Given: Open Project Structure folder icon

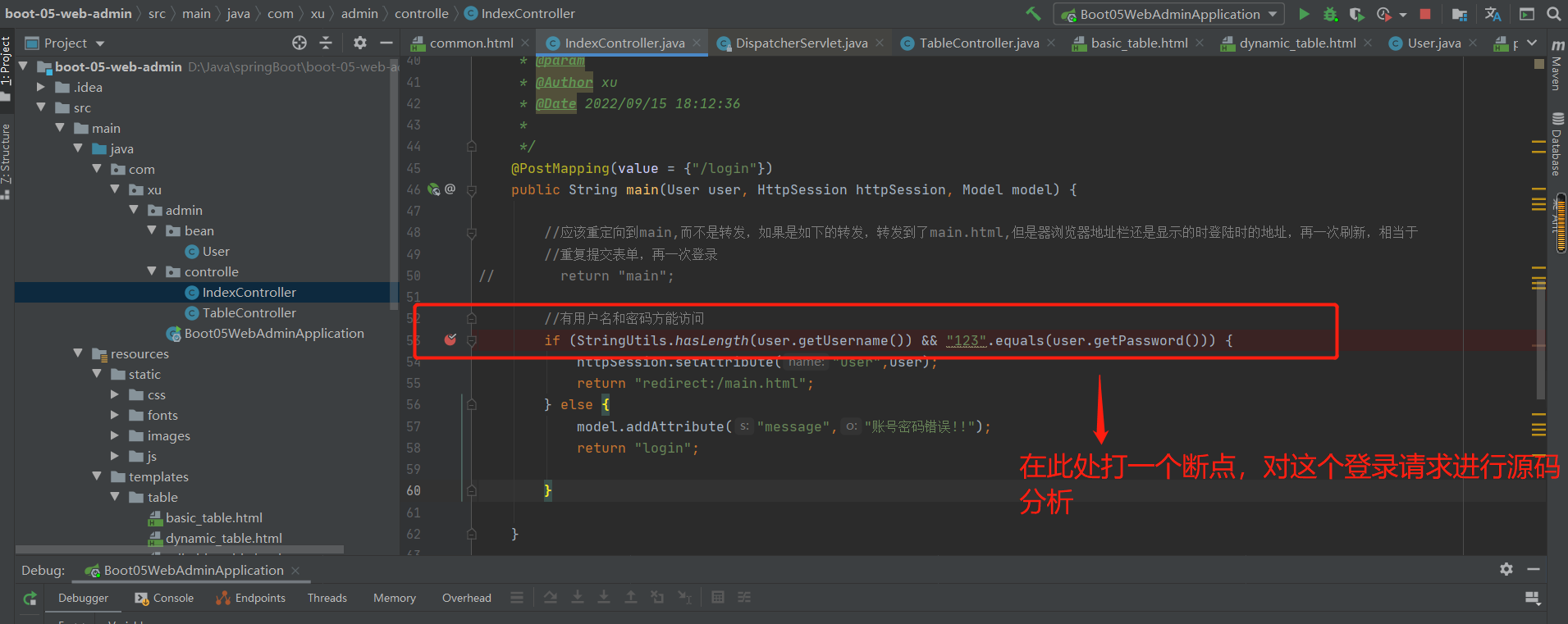Looking at the screenshot, I should [x=1459, y=14].
